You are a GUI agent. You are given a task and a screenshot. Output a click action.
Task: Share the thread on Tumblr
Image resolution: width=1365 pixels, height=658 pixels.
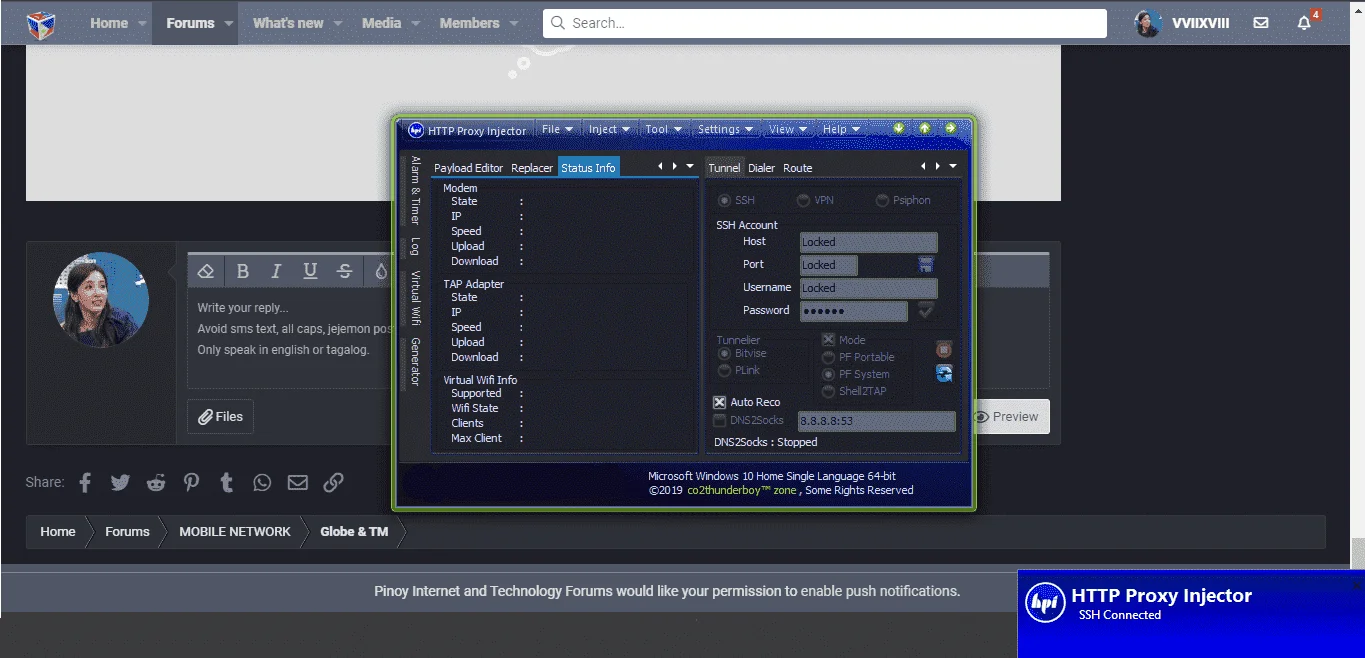coord(227,482)
